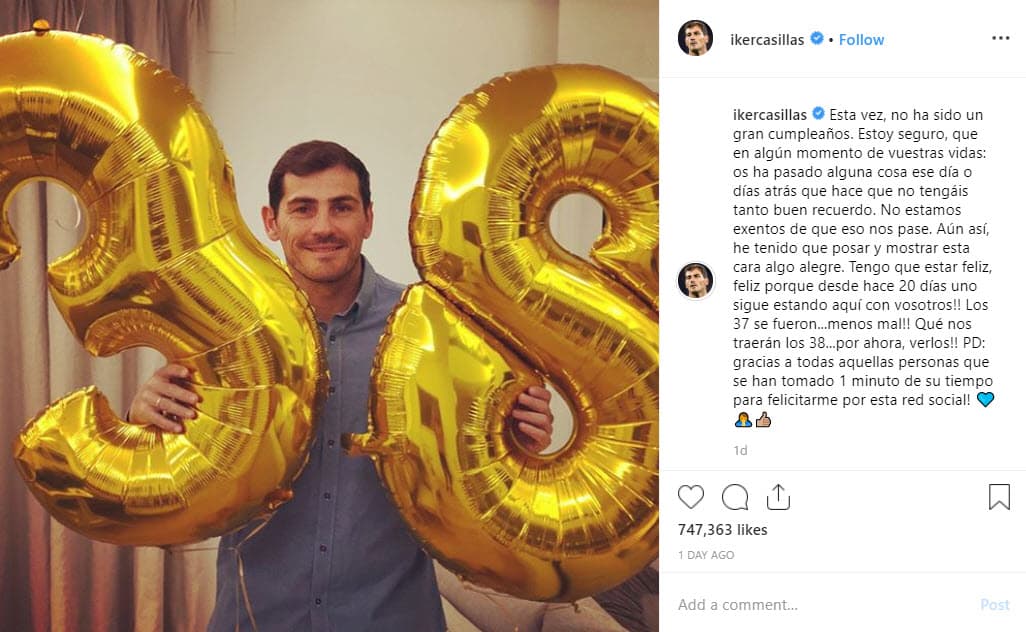Open comments via the speech bubble icon
This screenshot has height=632, width=1026.
tap(736, 496)
